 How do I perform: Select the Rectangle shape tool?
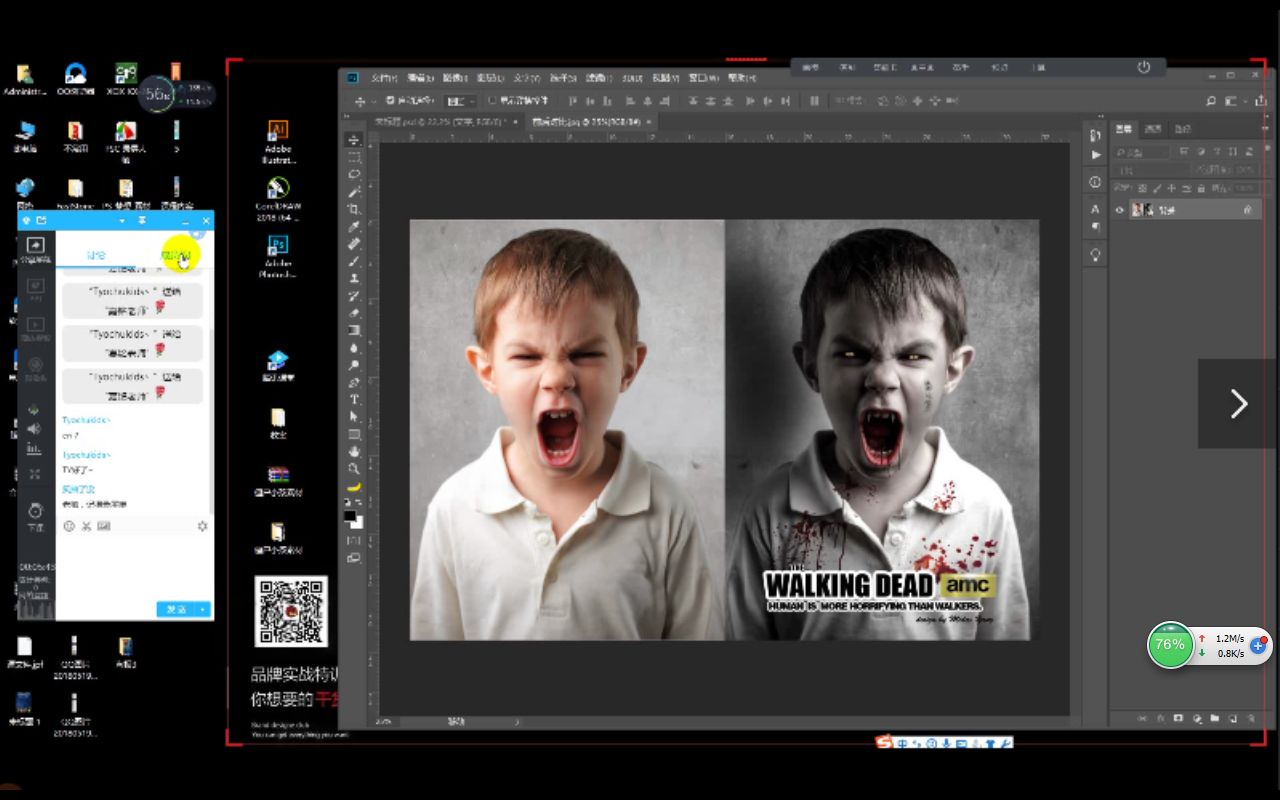(x=354, y=434)
